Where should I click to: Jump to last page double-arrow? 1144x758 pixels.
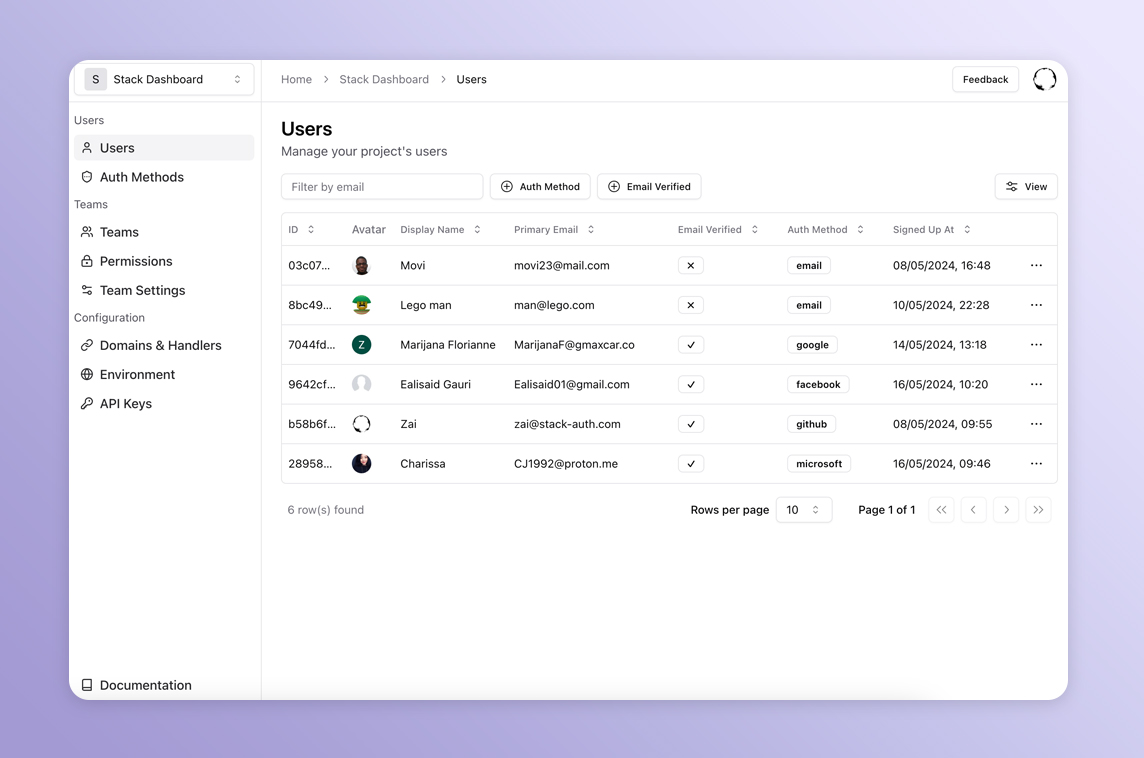pyautogui.click(x=1038, y=510)
